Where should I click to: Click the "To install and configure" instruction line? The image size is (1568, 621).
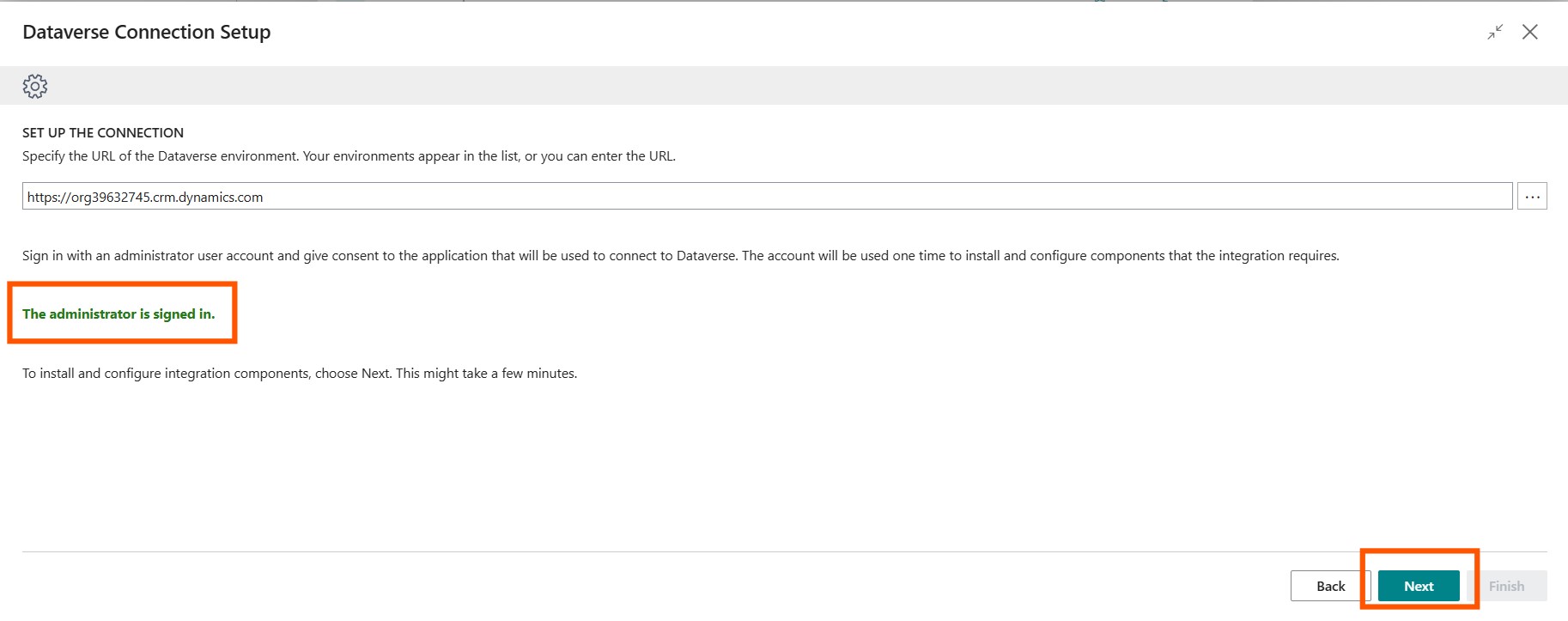[x=300, y=374]
